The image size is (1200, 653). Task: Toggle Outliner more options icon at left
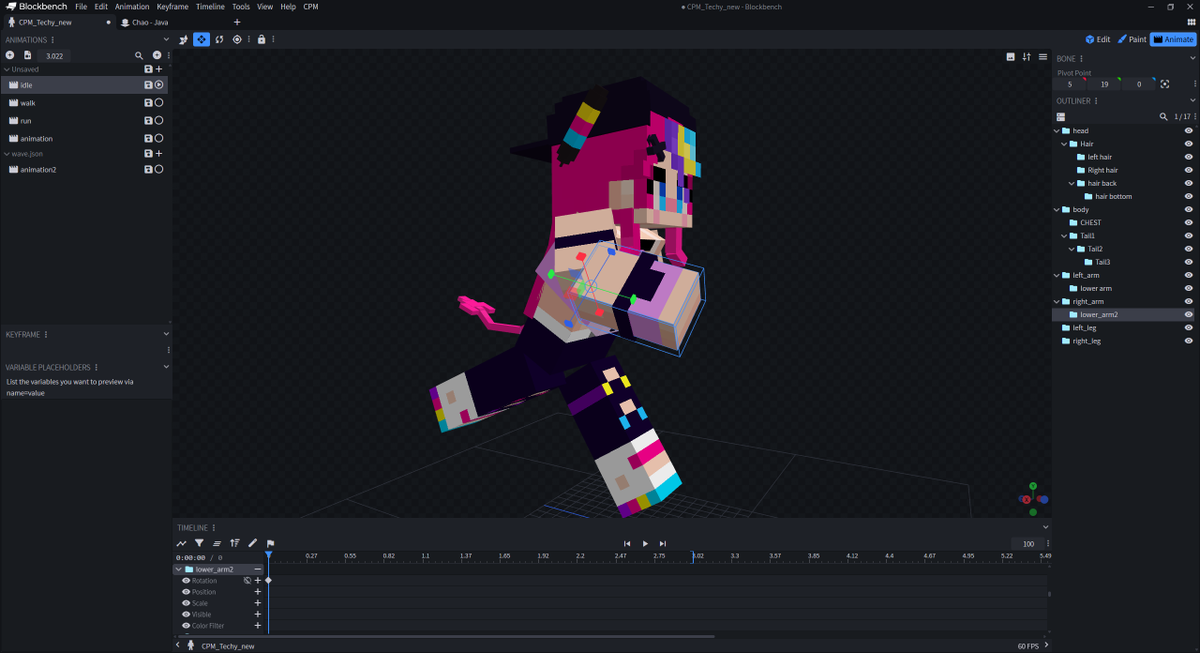1061,117
